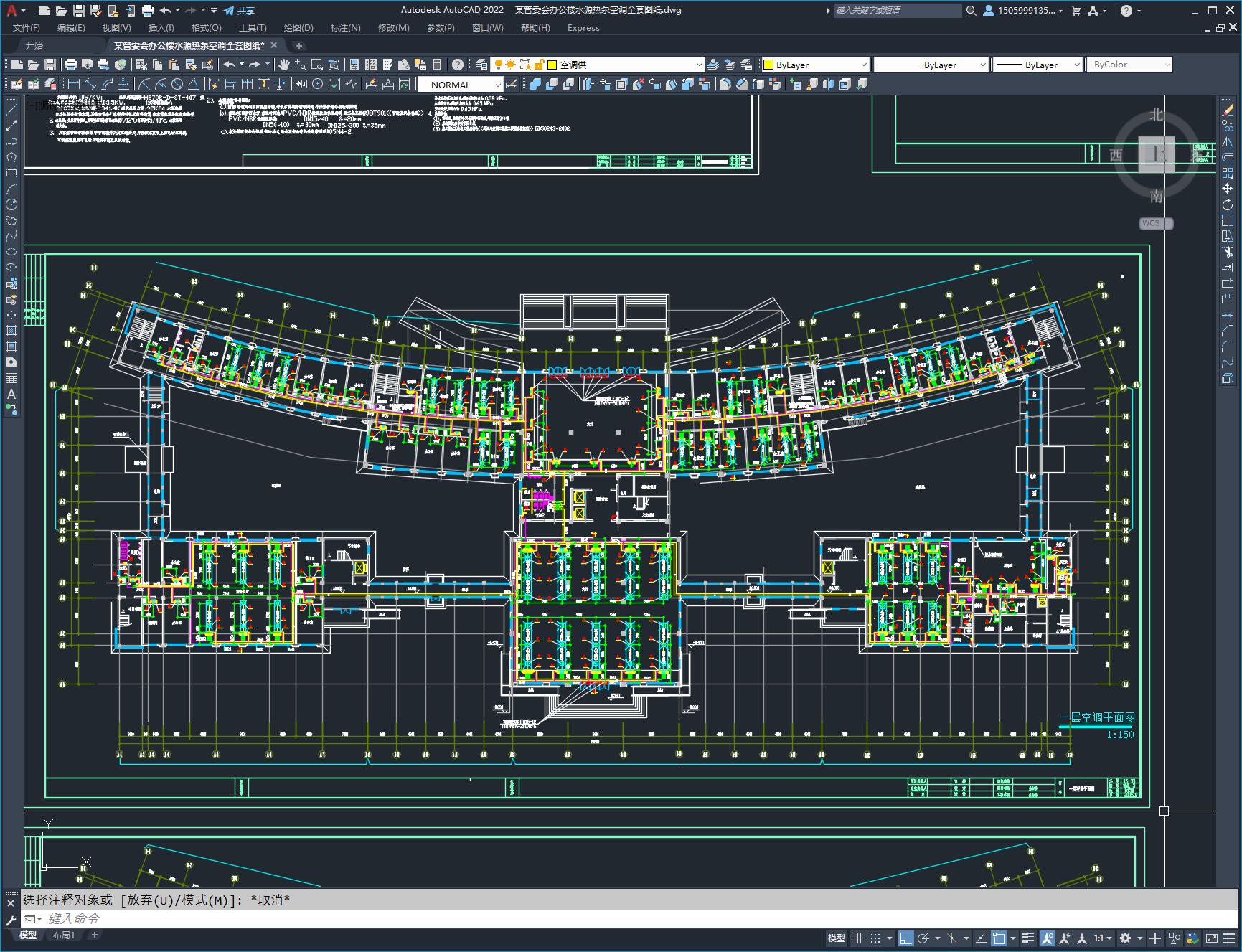Select the Move tool in modify toolbar
Image resolution: width=1242 pixels, height=952 pixels.
1228,189
